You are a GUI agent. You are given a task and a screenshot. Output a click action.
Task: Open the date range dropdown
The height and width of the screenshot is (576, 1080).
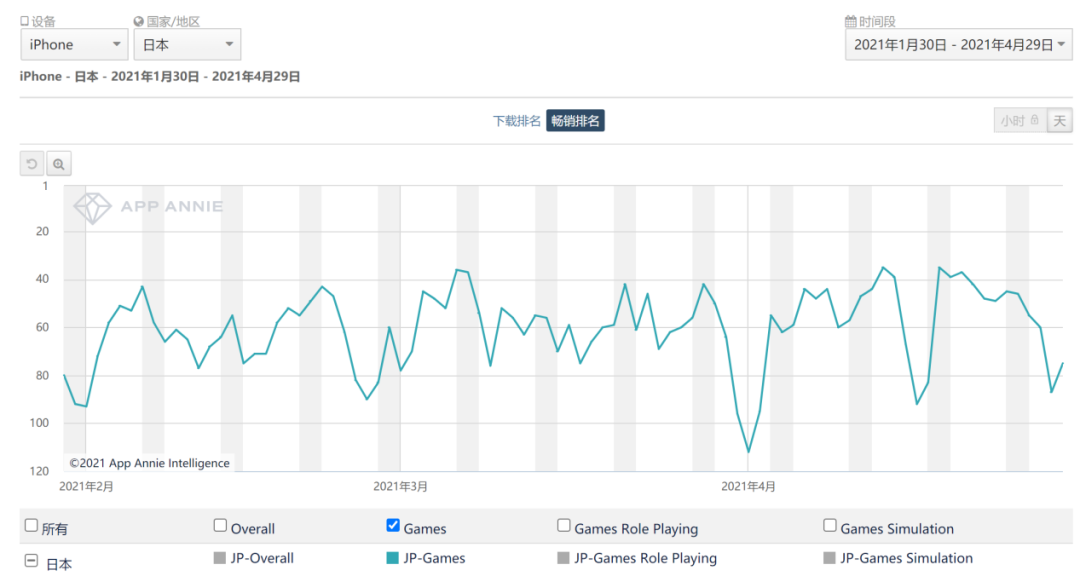point(958,44)
